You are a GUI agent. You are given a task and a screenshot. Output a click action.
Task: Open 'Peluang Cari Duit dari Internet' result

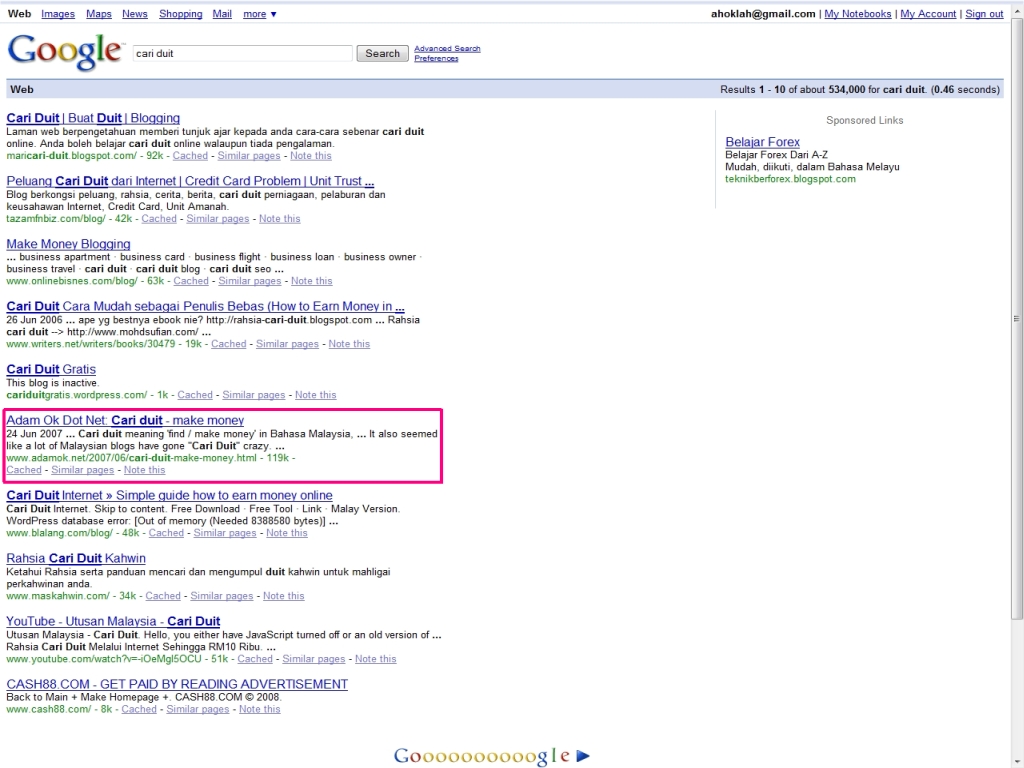click(190, 181)
